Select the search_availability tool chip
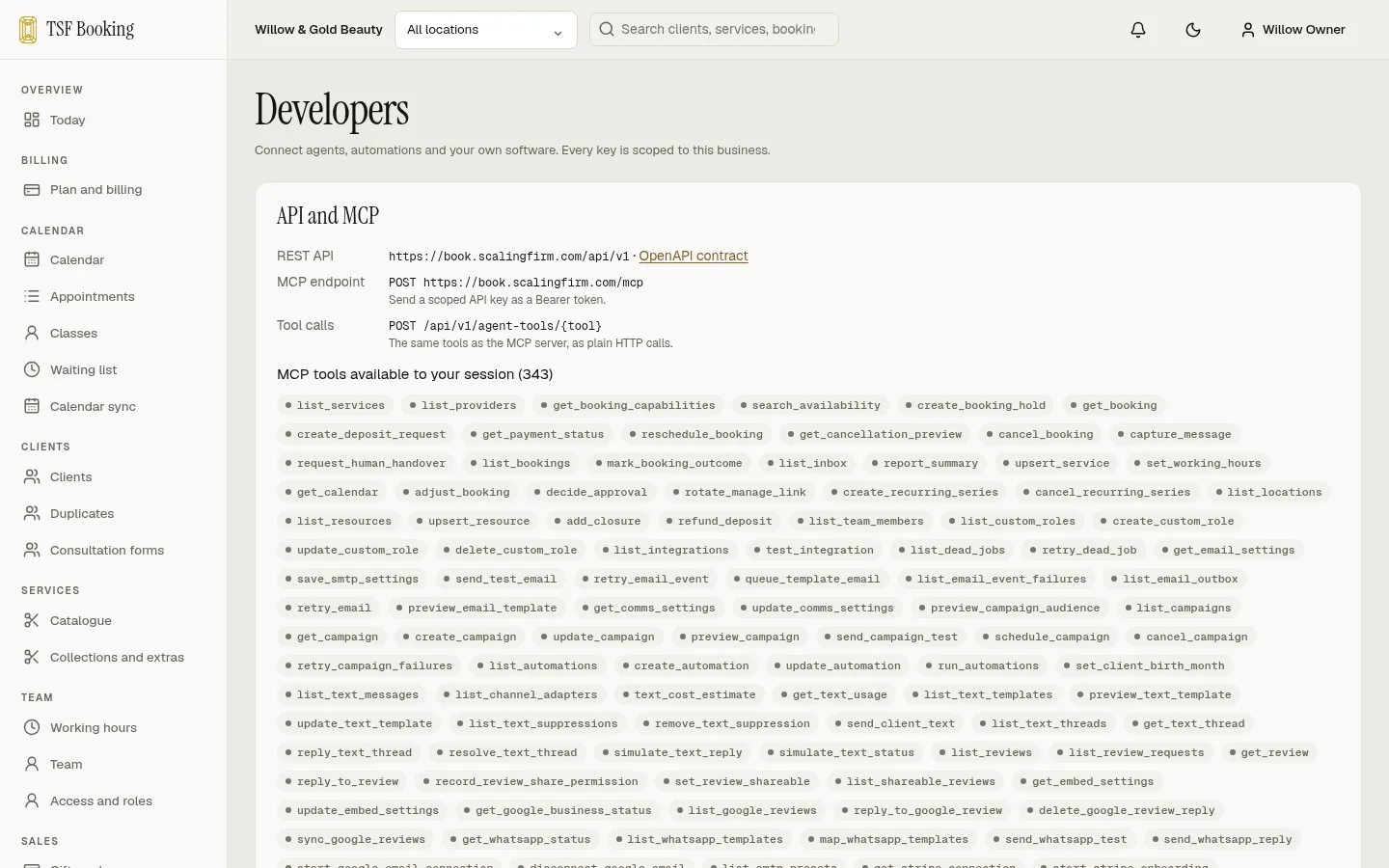1389x868 pixels. pyautogui.click(x=810, y=406)
